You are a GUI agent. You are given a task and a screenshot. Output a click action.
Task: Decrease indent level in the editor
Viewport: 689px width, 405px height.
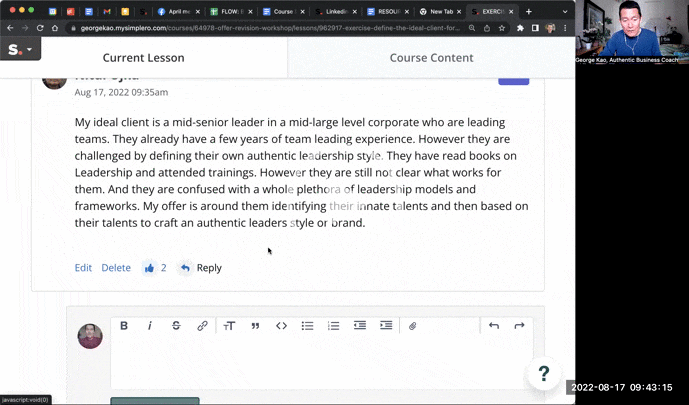360,325
